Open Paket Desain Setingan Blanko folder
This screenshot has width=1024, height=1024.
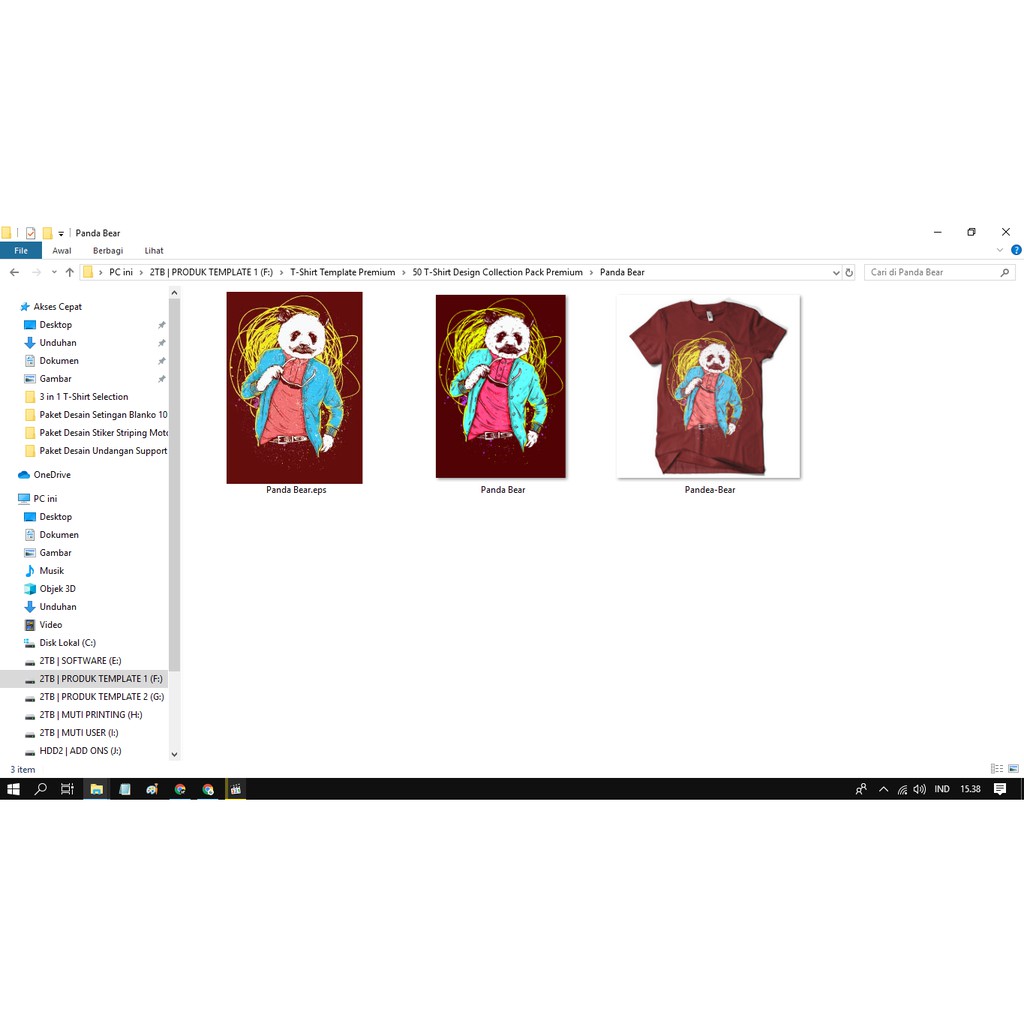tap(103, 415)
